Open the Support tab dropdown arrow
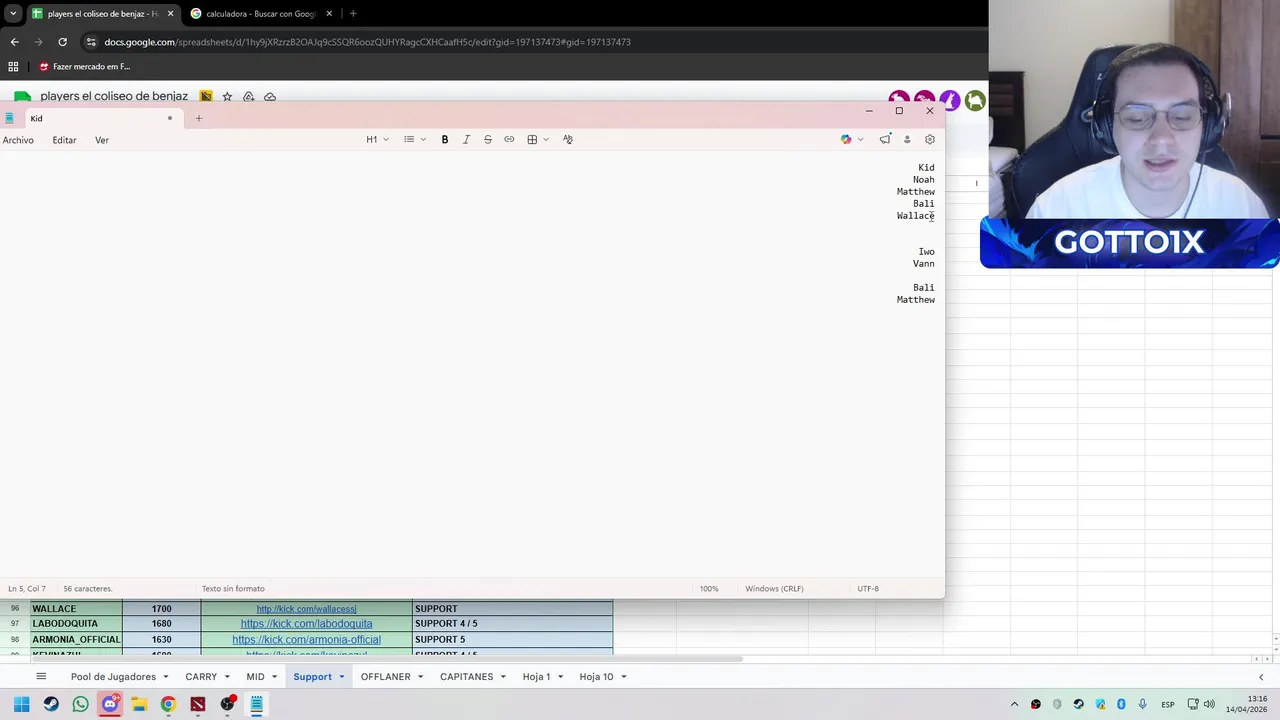Screen dimensions: 1280x720 pos(342,677)
